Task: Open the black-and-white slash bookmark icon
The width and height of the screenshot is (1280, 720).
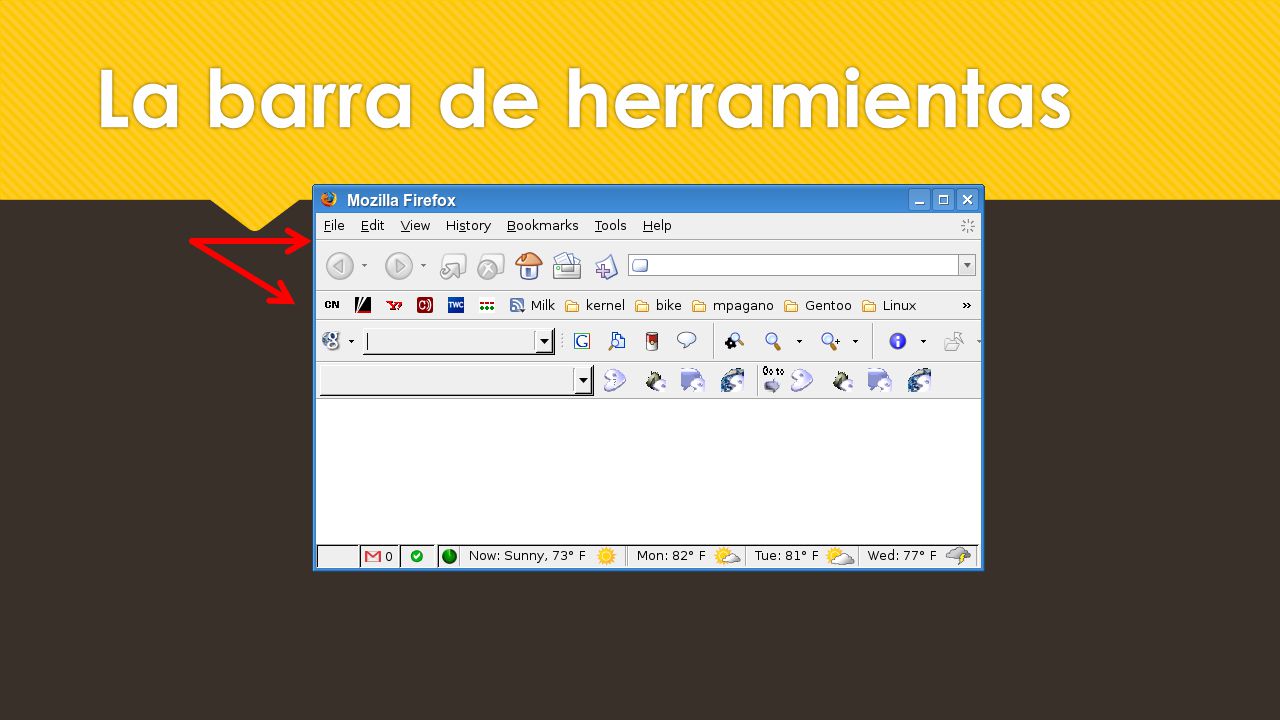Action: 363,305
